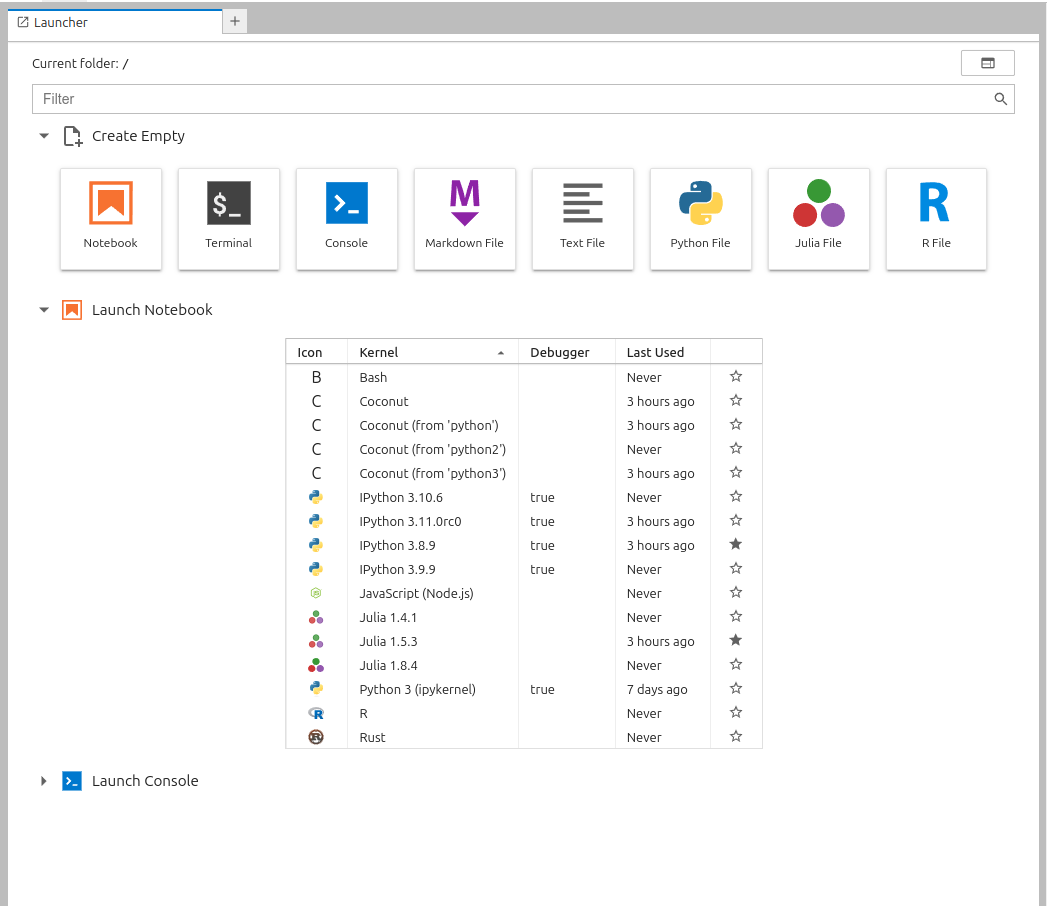Remove star from Julia 1.5.3 kernel
This screenshot has width=1047, height=906.
click(736, 641)
